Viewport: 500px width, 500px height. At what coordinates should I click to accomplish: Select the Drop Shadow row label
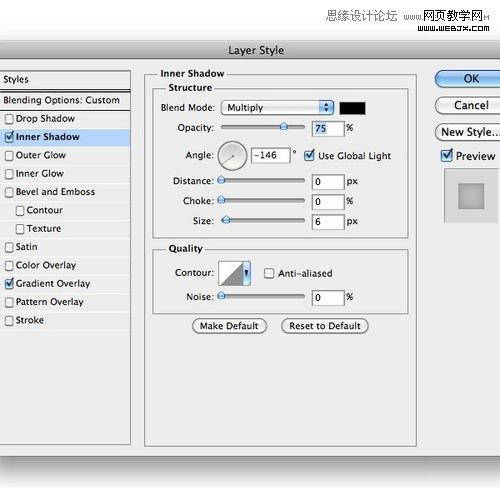[45, 119]
